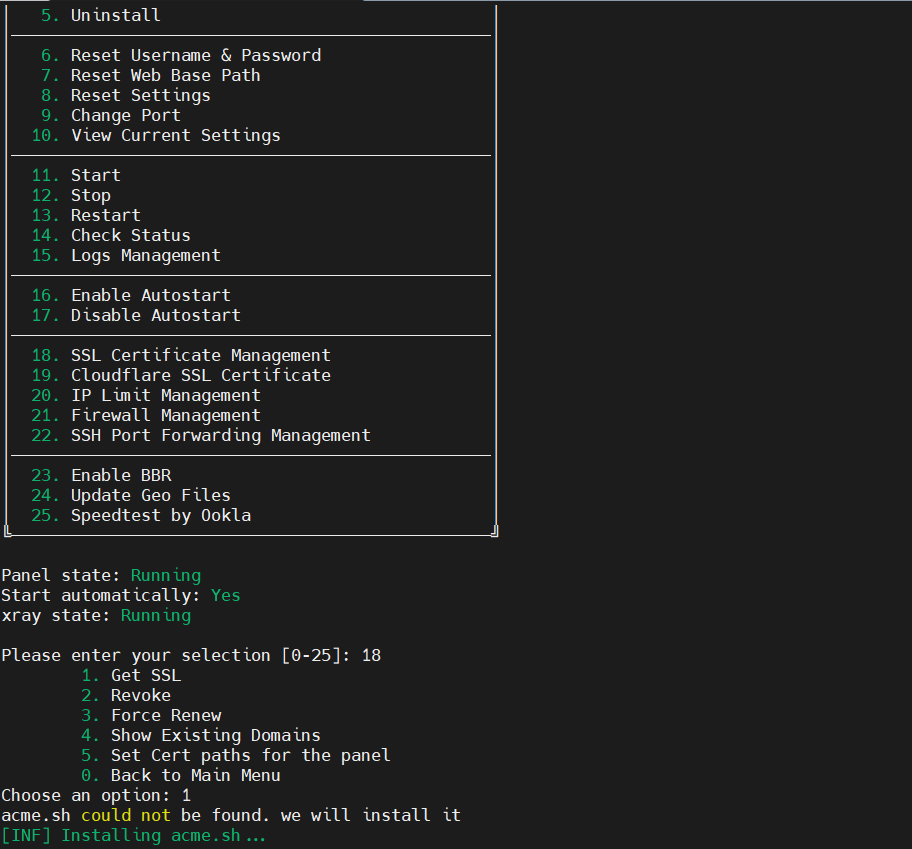Select Set Cert paths for the panel
Image resolution: width=912 pixels, height=849 pixels.
coord(250,755)
